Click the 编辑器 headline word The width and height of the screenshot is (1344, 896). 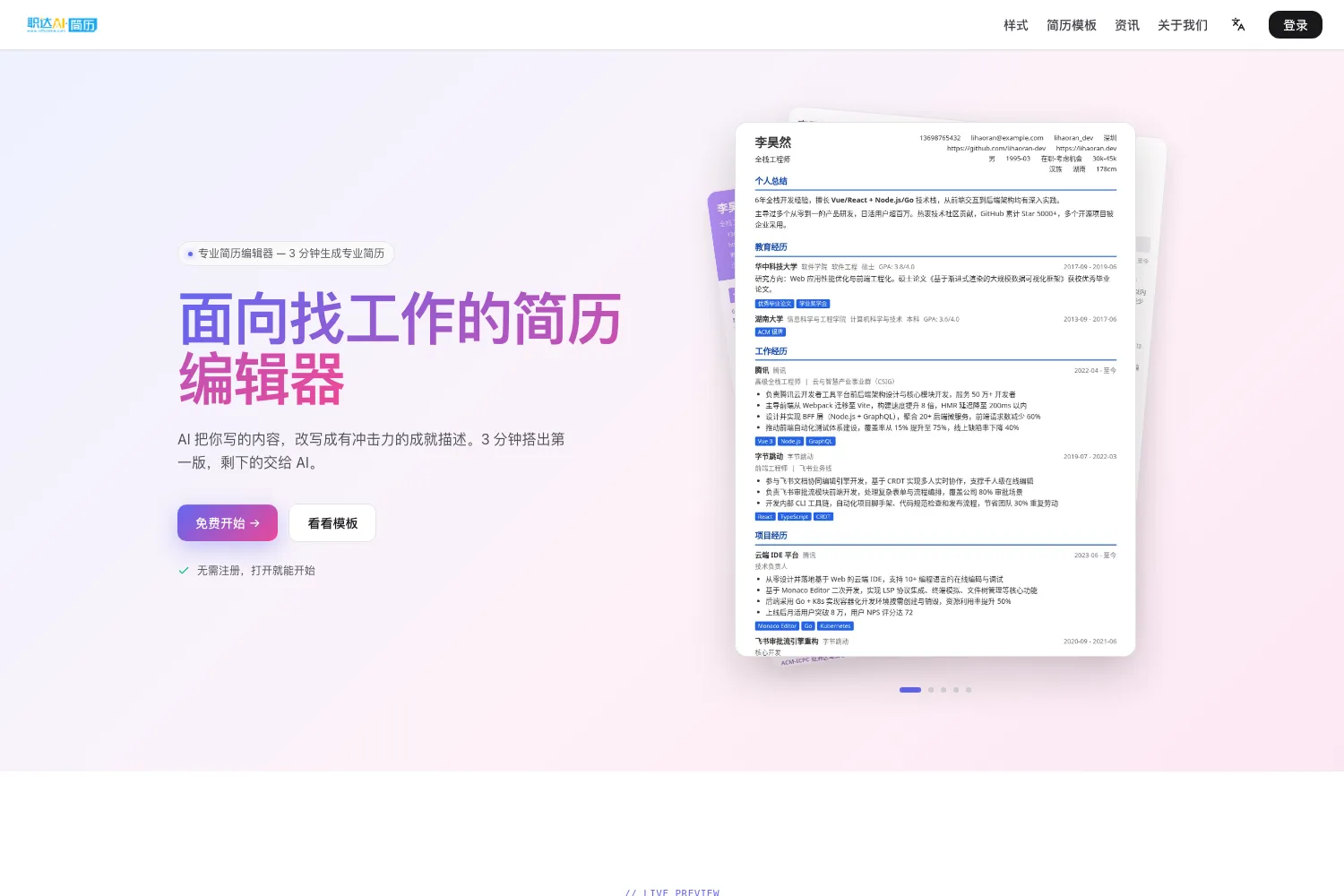(262, 380)
